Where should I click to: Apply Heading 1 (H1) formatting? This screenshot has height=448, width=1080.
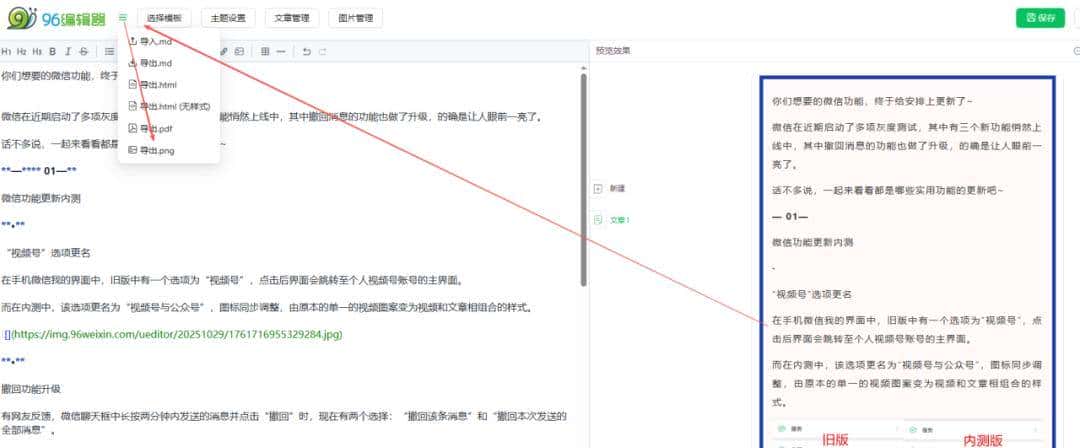[6, 52]
